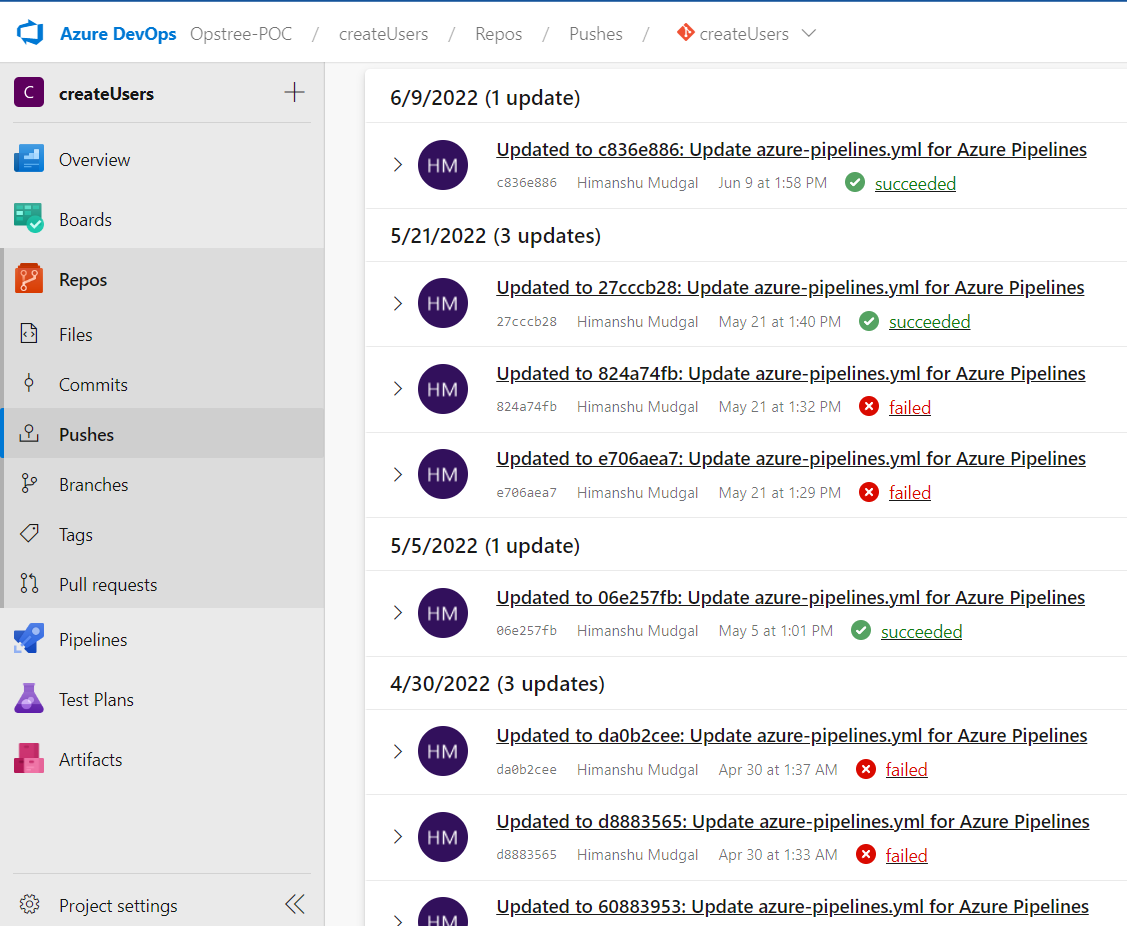Click success status icon for 27cccb28
1127x926 pixels.
coord(868,321)
